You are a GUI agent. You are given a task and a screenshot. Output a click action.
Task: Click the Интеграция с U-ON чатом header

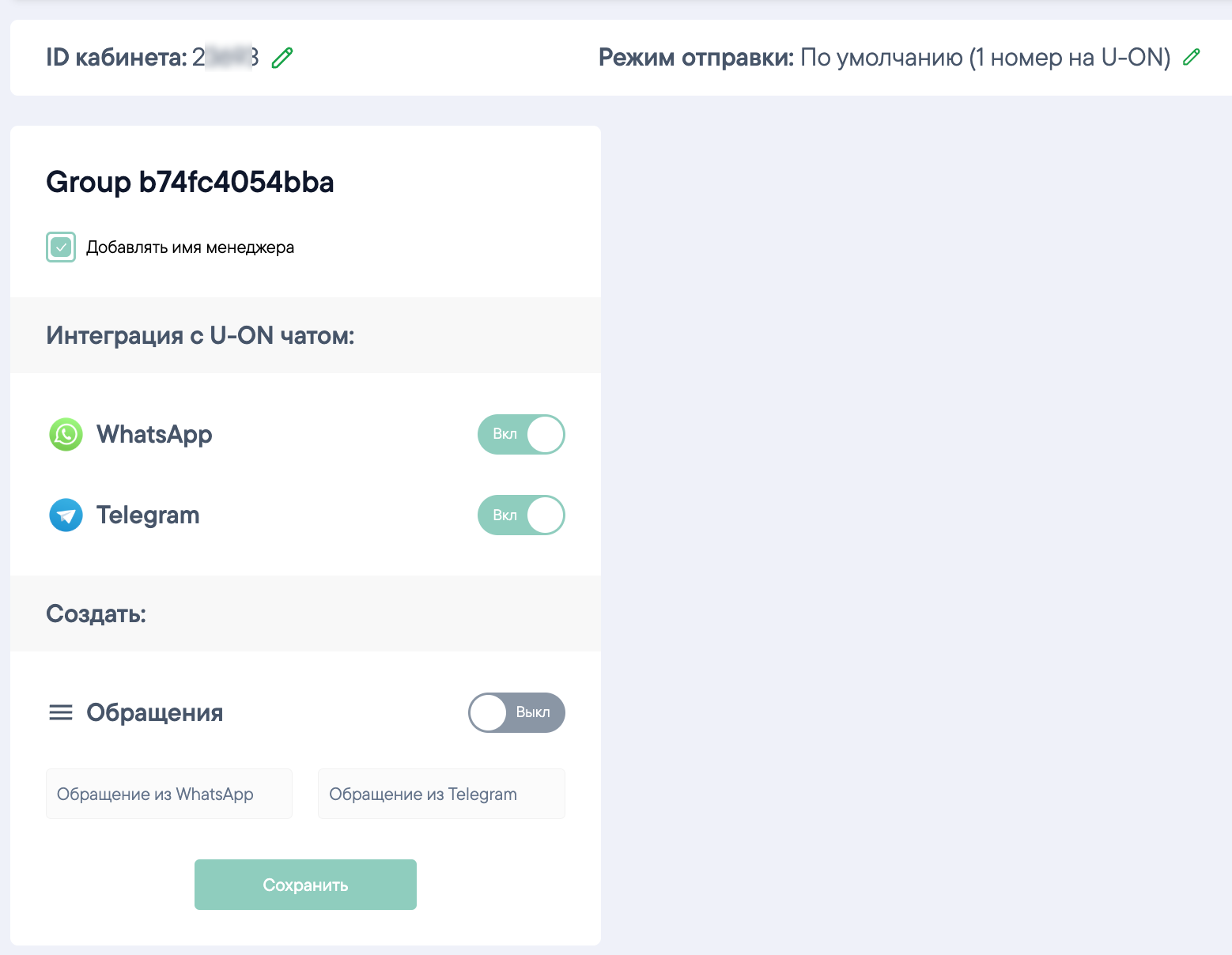pos(200,335)
